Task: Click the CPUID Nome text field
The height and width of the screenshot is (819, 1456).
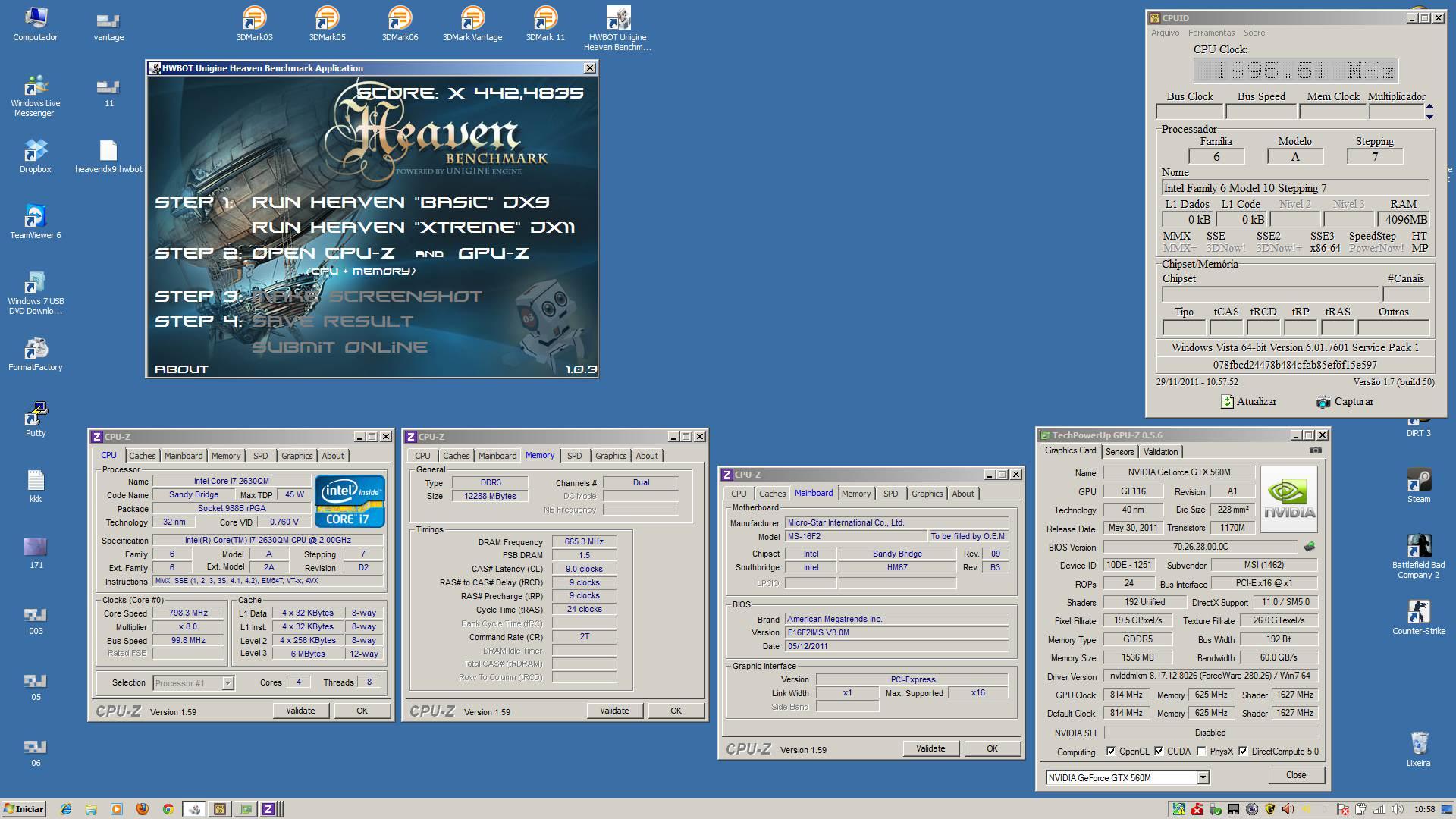Action: (1295, 188)
